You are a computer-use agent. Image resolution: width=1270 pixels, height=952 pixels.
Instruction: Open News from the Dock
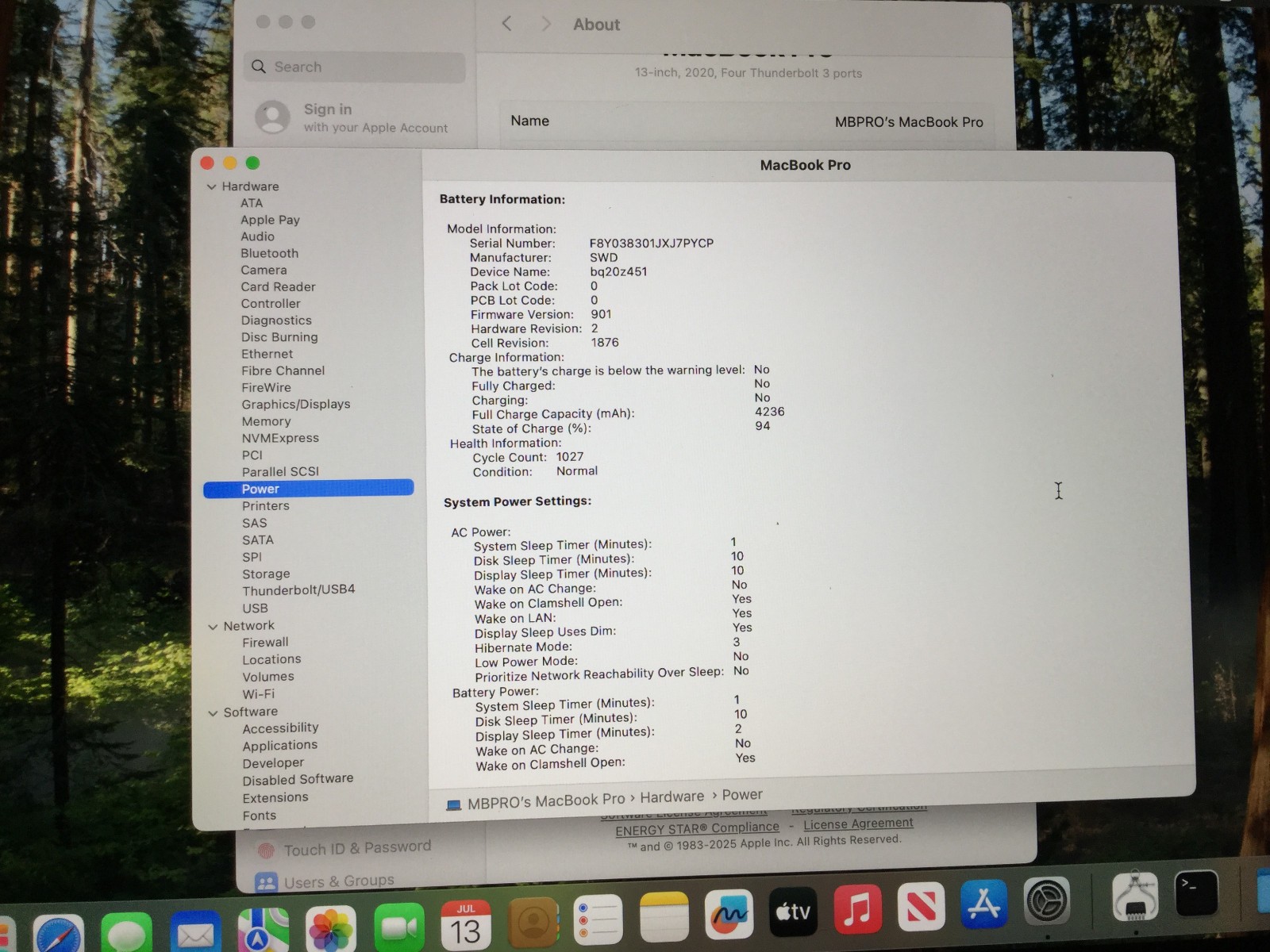921,906
